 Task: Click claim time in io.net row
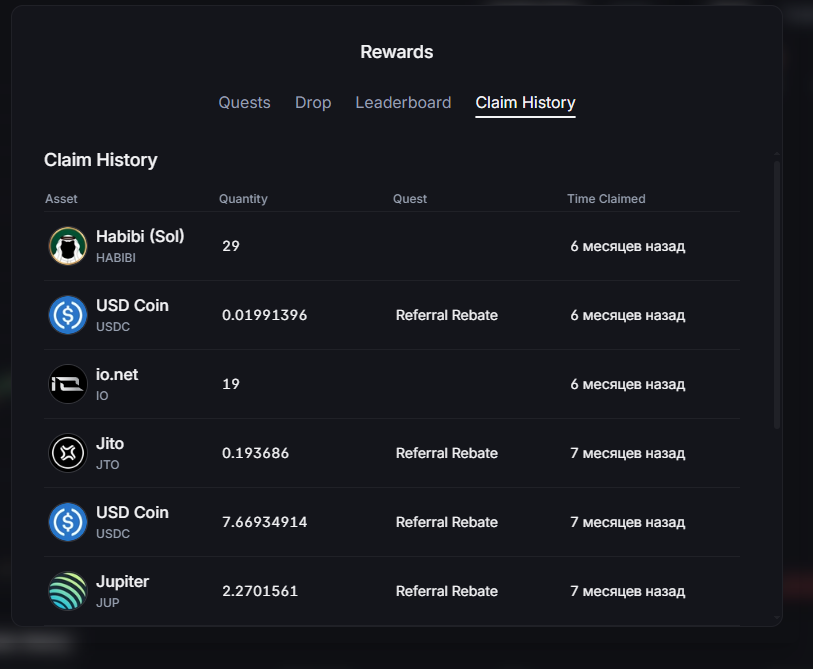coord(627,384)
